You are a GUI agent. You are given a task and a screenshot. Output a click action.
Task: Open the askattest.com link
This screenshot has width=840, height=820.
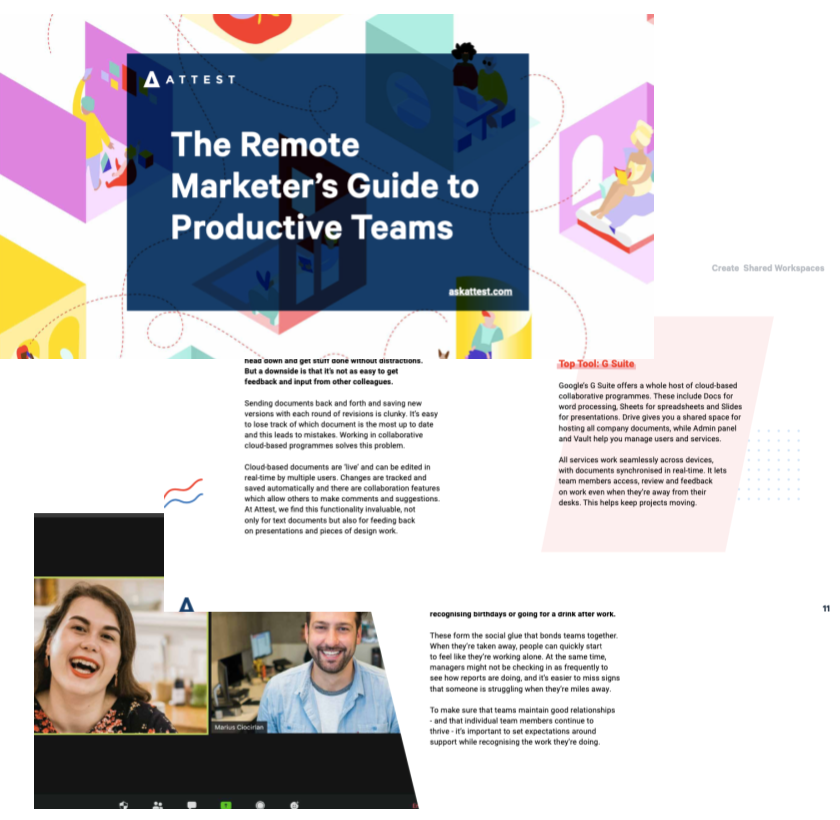[x=480, y=292]
